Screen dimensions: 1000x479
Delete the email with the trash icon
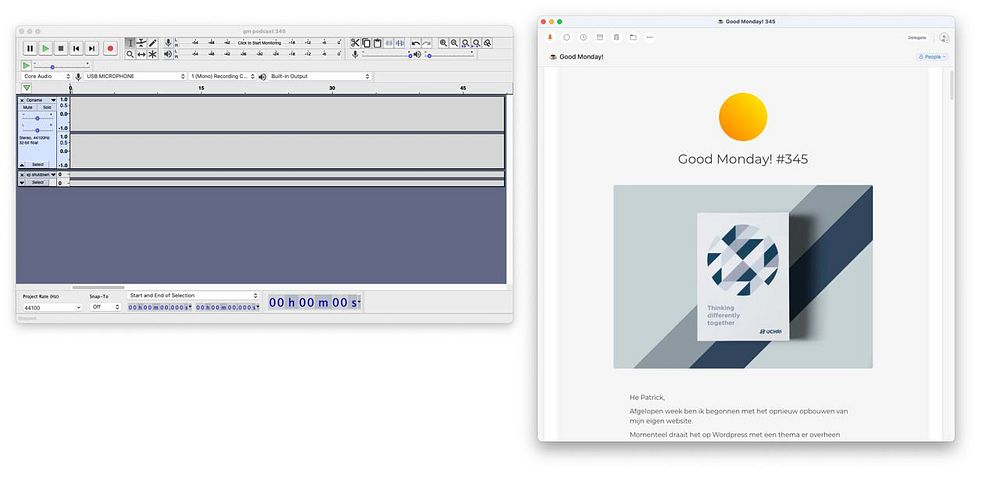pyautogui.click(x=616, y=38)
